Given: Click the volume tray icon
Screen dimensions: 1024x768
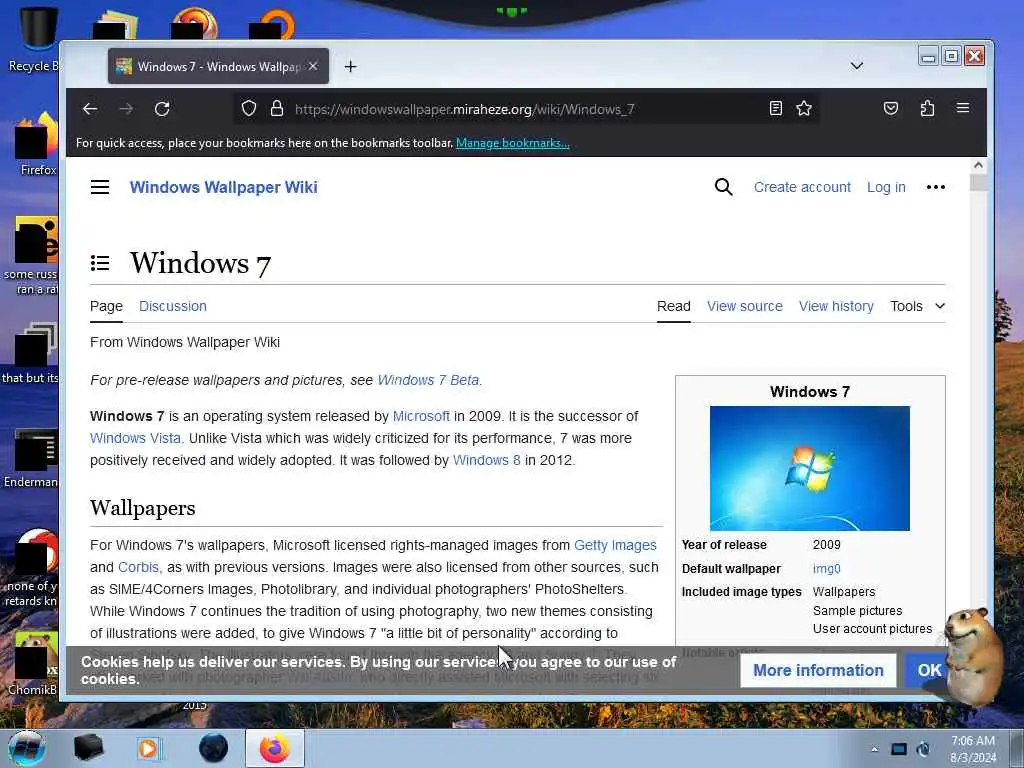Looking at the screenshot, I should tap(923, 750).
